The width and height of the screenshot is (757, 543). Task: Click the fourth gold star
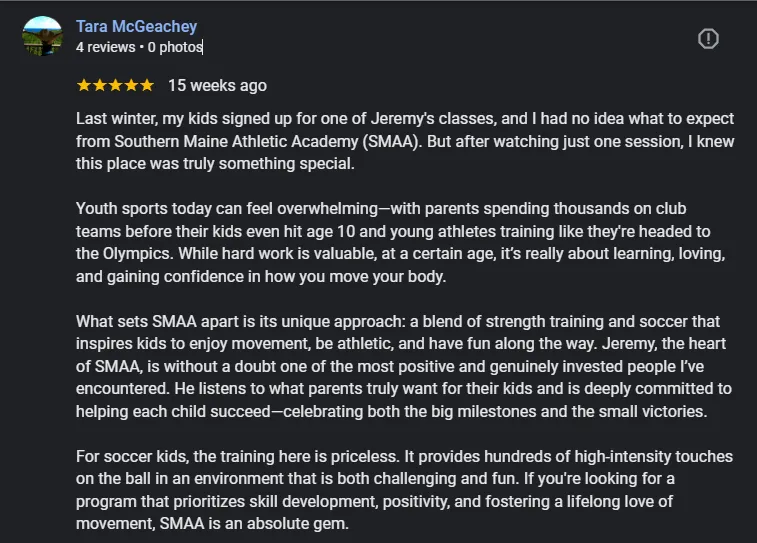point(131,85)
